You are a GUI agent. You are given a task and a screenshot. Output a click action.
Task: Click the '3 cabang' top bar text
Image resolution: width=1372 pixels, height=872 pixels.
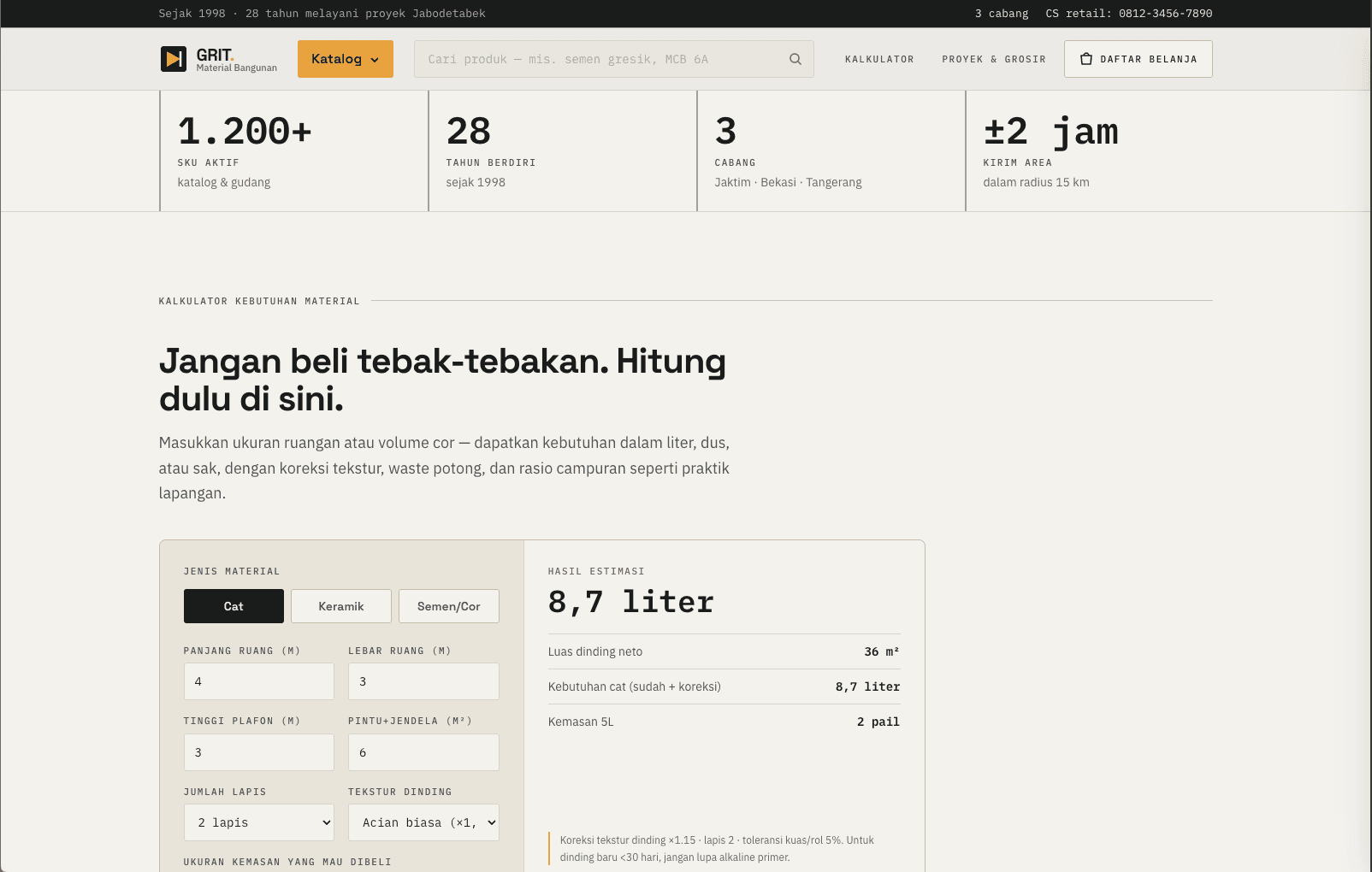click(x=1002, y=14)
